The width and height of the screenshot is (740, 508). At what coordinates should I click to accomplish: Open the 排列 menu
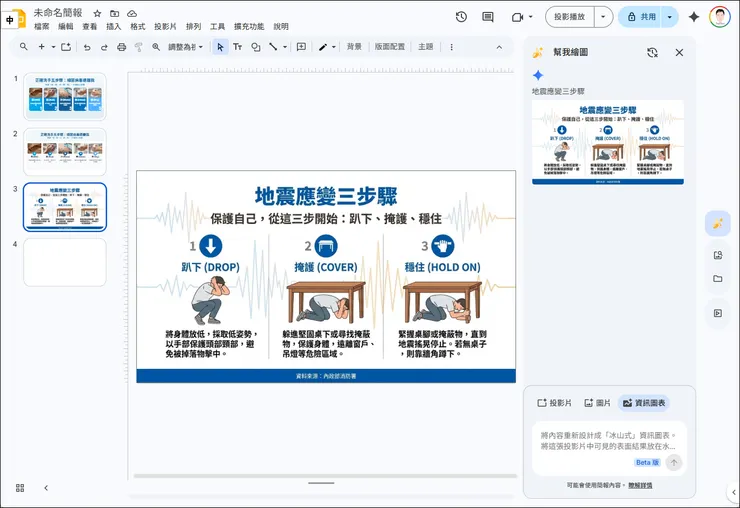(193, 26)
